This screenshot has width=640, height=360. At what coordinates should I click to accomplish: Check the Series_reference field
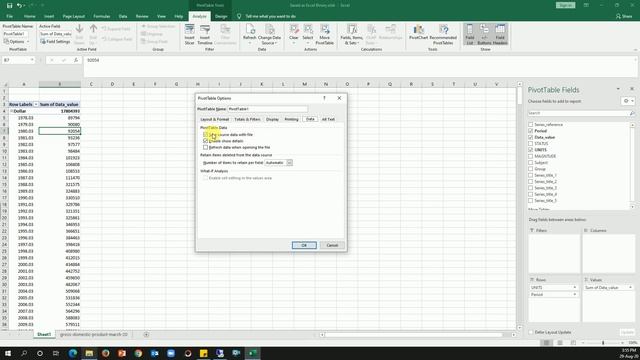[x=531, y=124]
